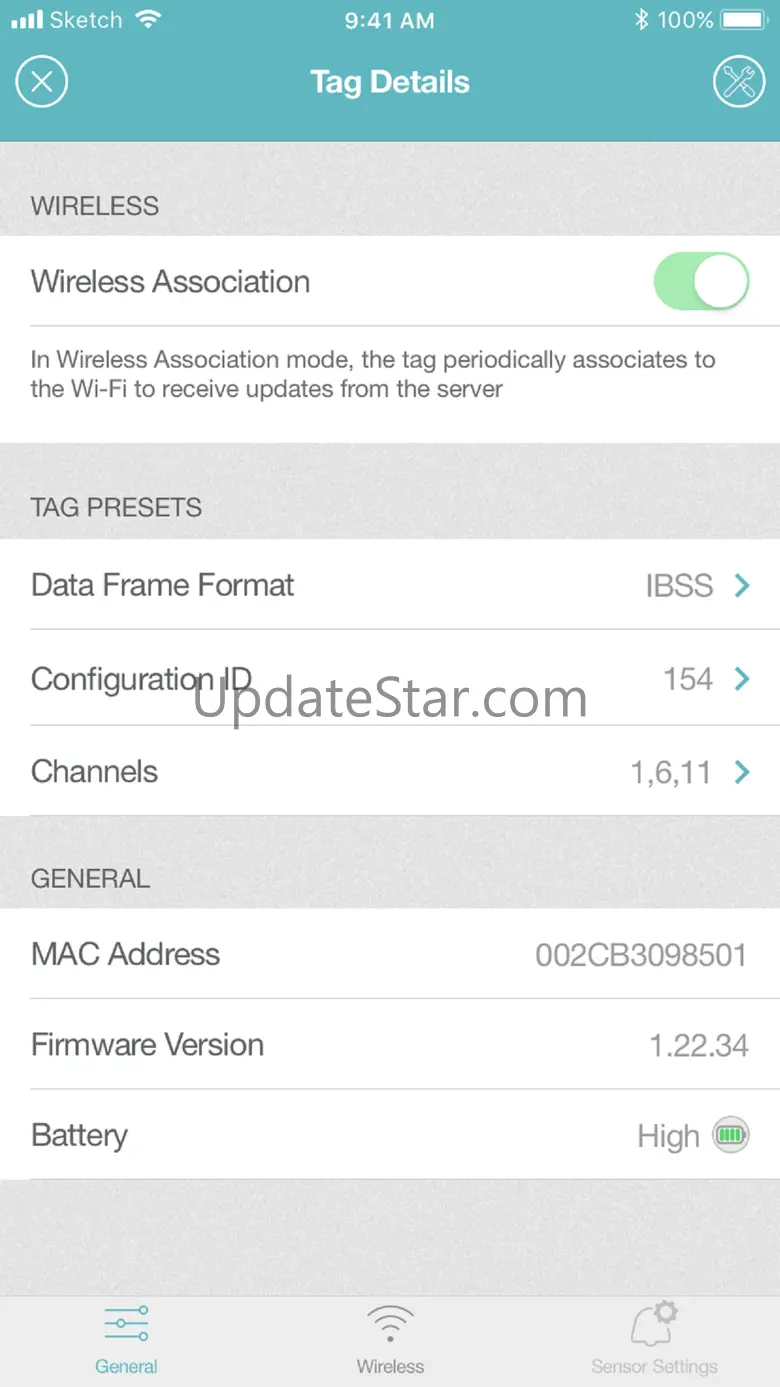780x1387 pixels.
Task: Tap the Wireless Wi-Fi signal icon
Action: [390, 1323]
